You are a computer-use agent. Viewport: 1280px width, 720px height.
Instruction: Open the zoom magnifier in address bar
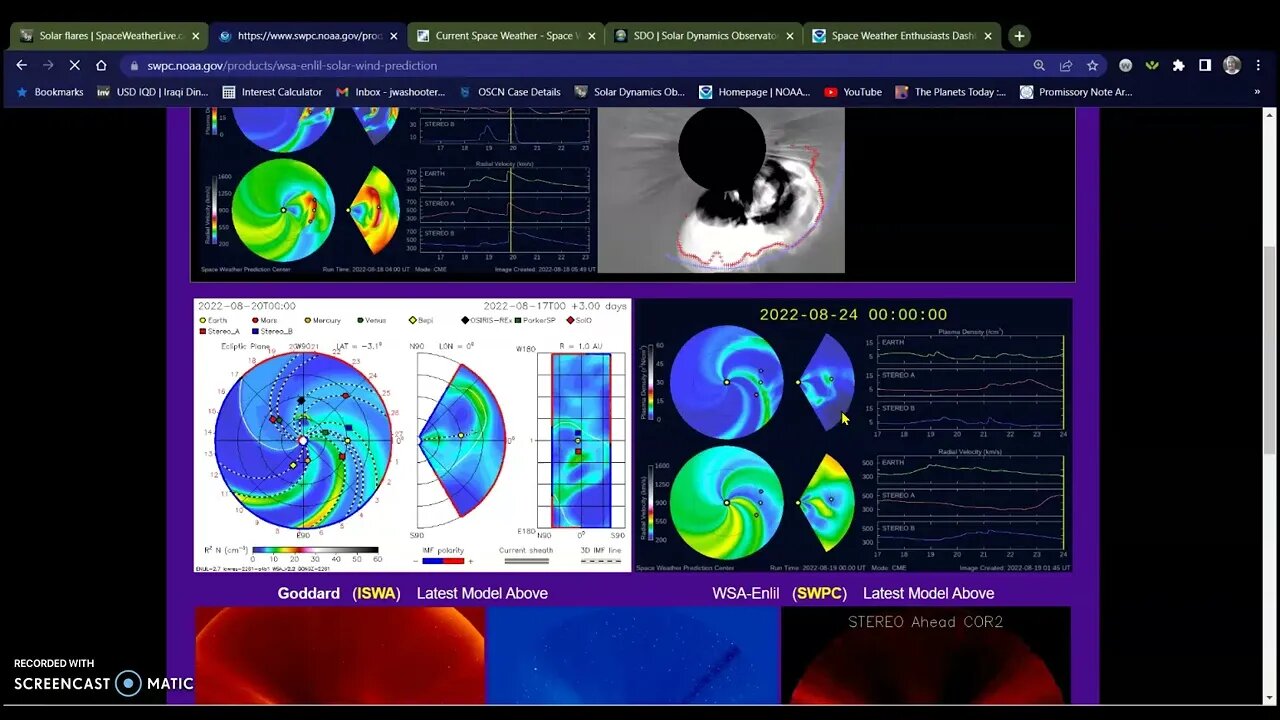(1039, 65)
